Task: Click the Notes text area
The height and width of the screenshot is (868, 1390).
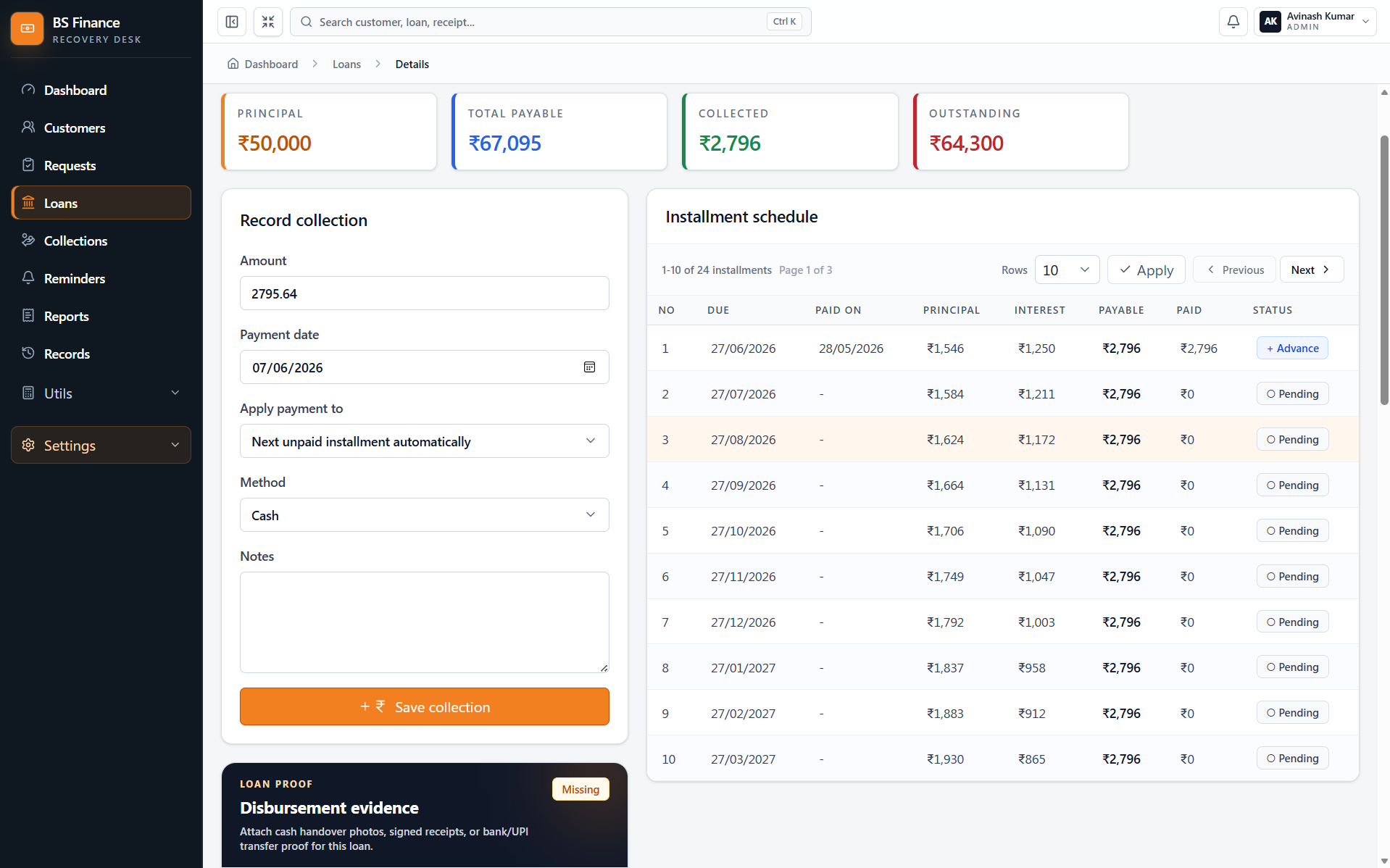Action: click(x=424, y=622)
